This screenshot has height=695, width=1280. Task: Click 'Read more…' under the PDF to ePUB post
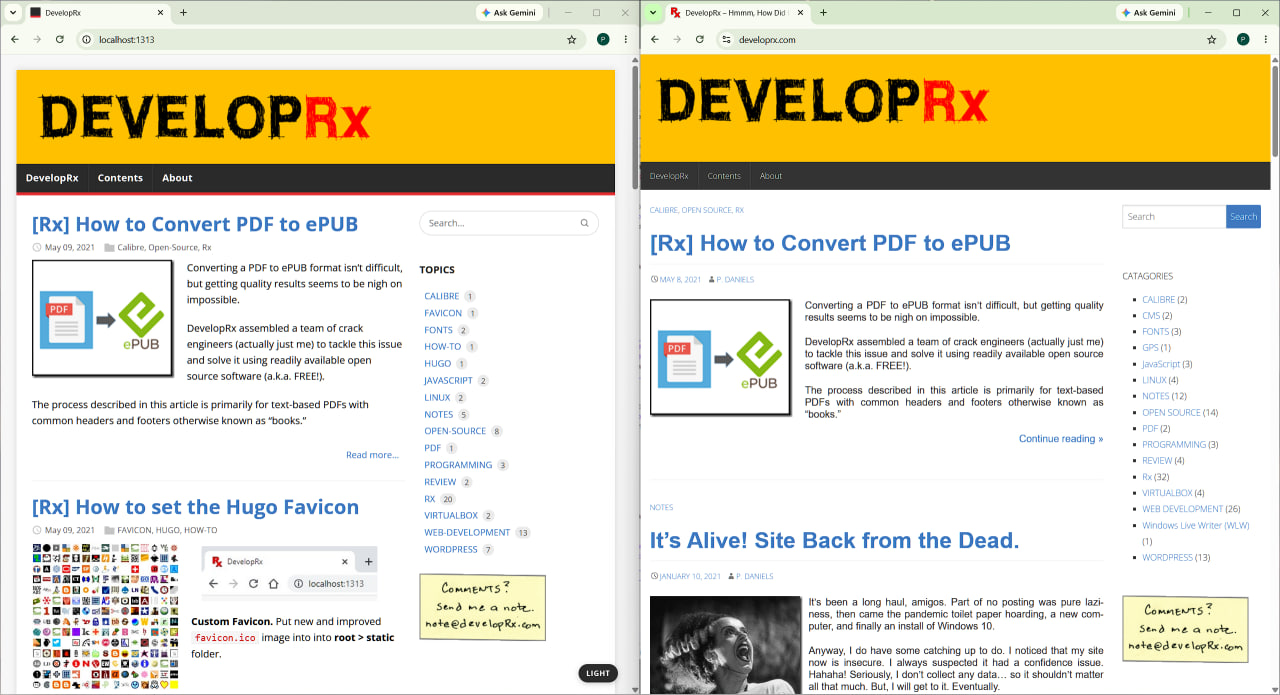point(372,455)
